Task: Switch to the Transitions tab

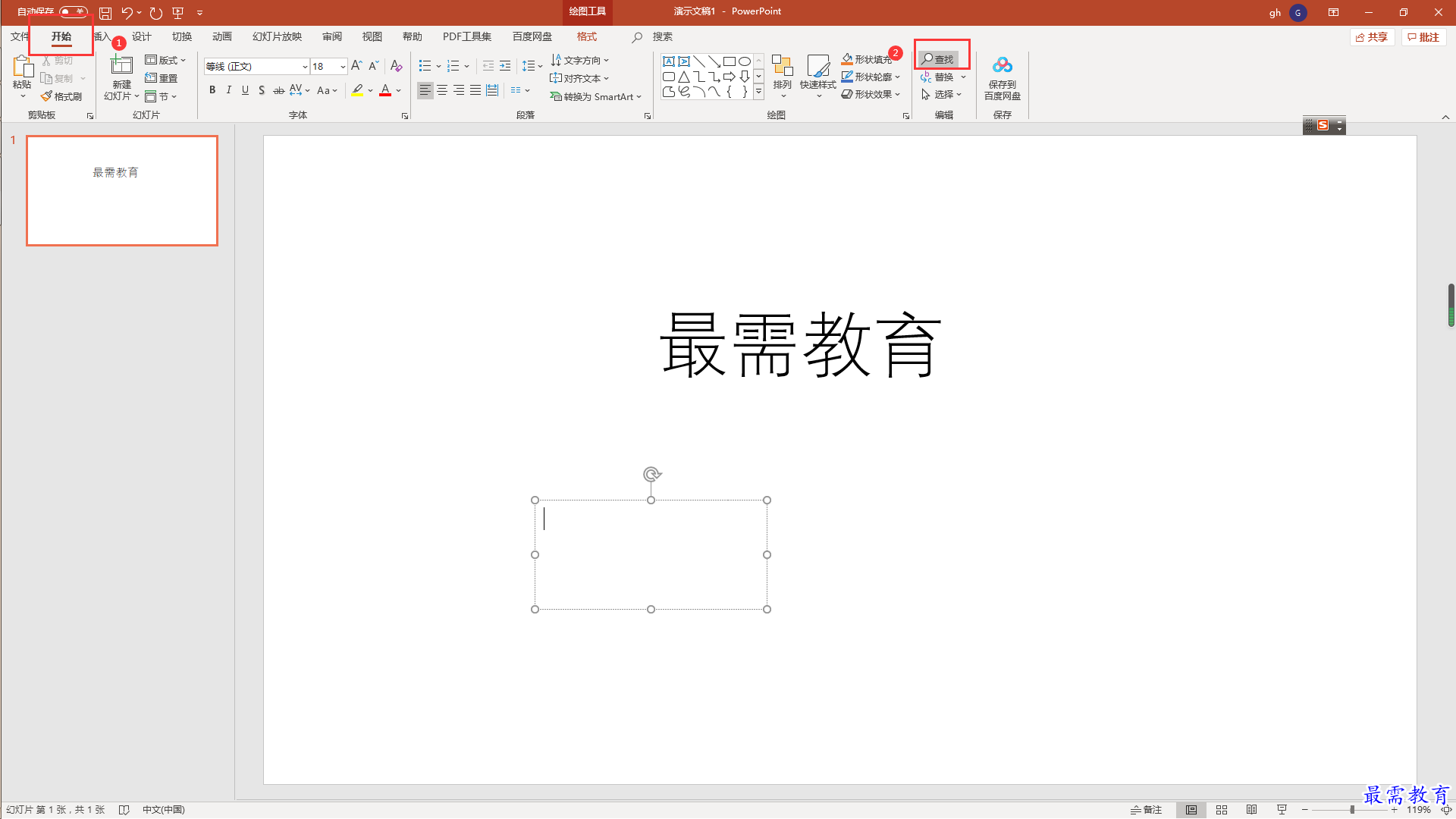Action: 182,36
